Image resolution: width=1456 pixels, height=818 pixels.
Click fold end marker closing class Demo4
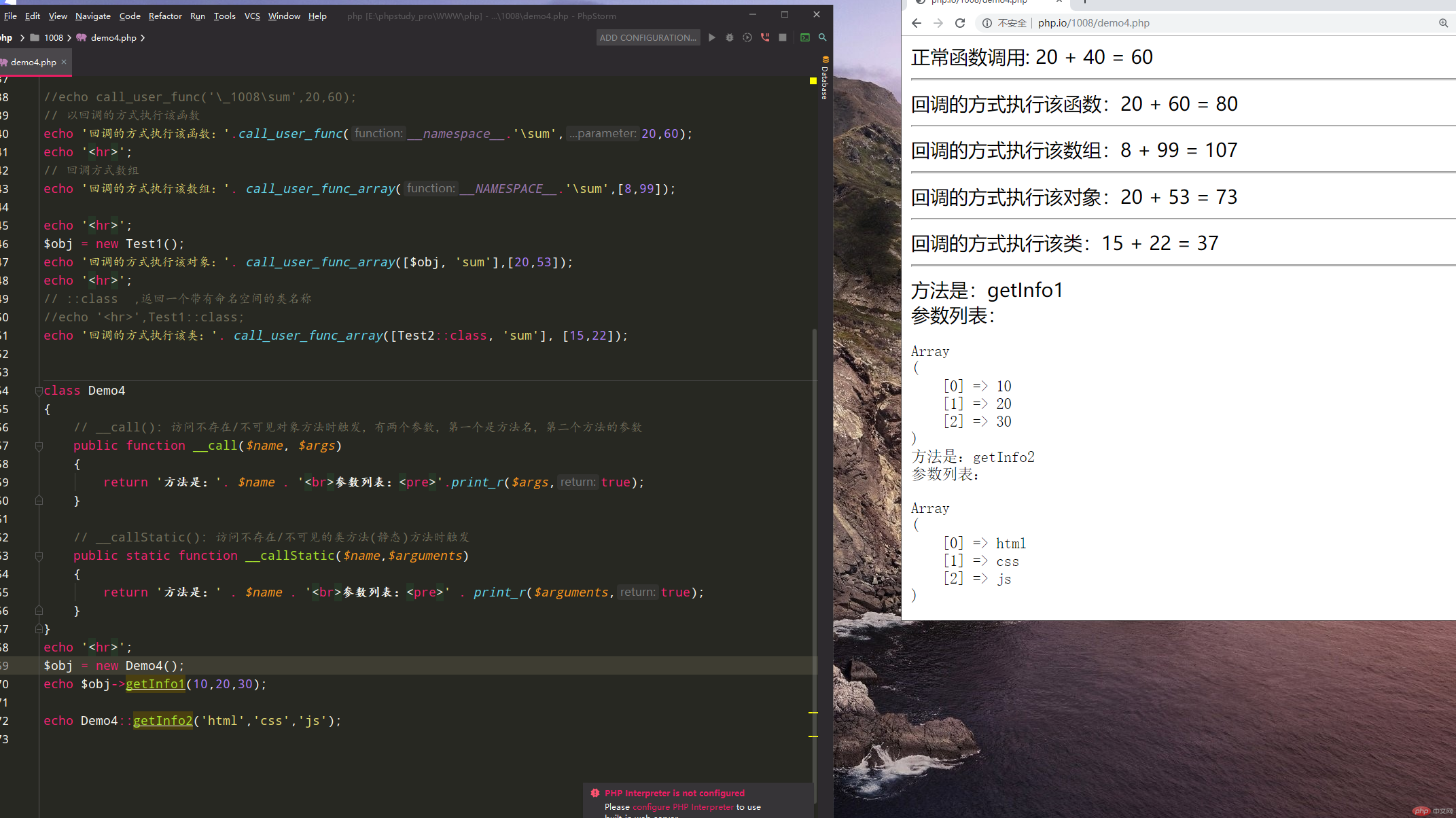[39, 629]
